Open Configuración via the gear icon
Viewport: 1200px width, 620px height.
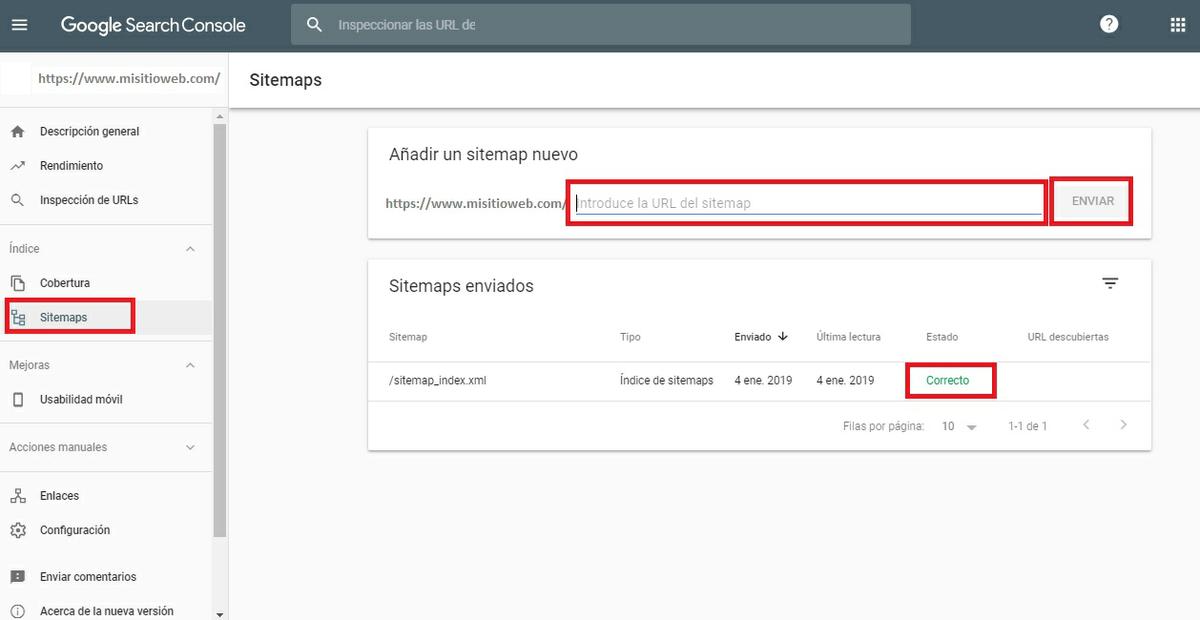coord(18,530)
